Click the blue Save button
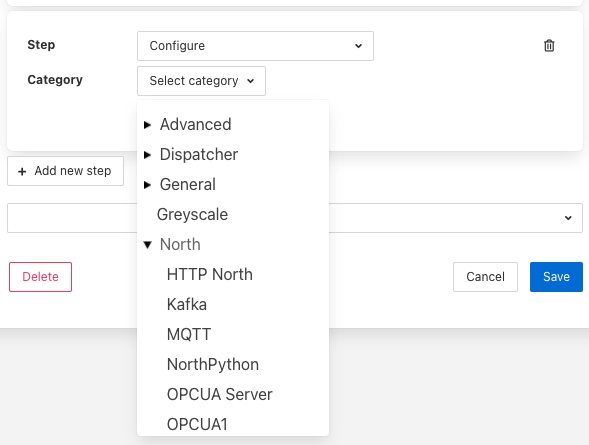 [x=556, y=277]
